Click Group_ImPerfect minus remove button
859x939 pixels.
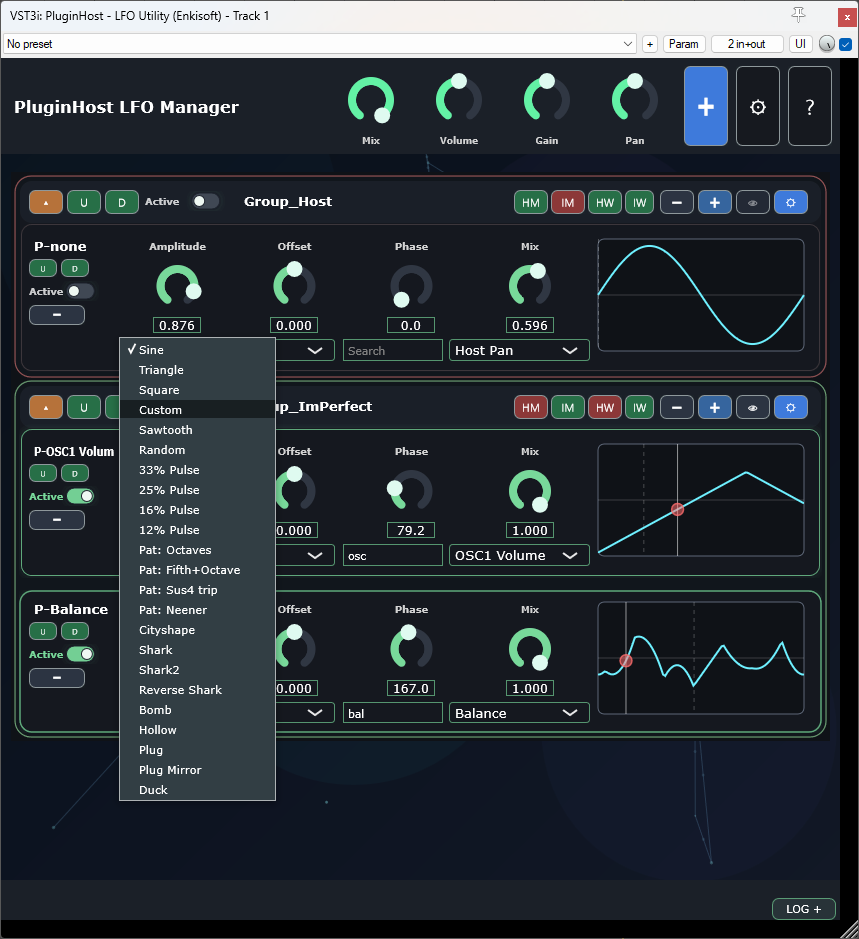click(x=677, y=408)
